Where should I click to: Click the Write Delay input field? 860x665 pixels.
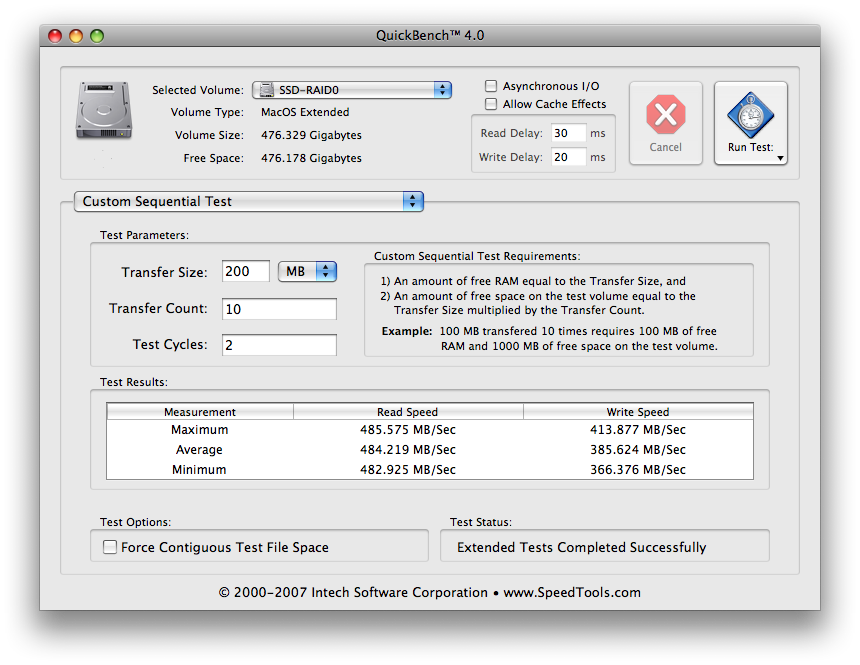coord(568,157)
